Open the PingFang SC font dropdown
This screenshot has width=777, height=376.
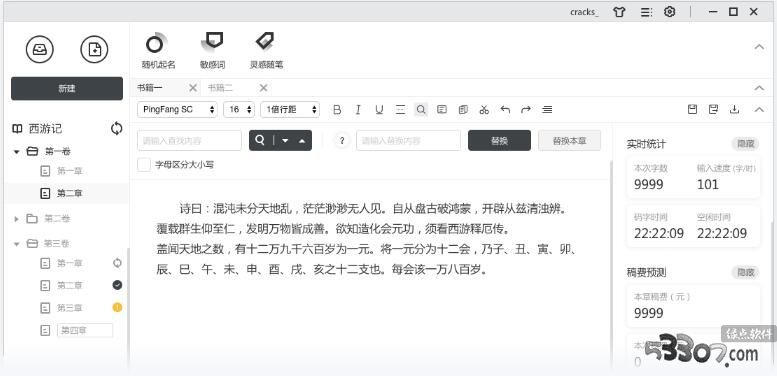177,109
